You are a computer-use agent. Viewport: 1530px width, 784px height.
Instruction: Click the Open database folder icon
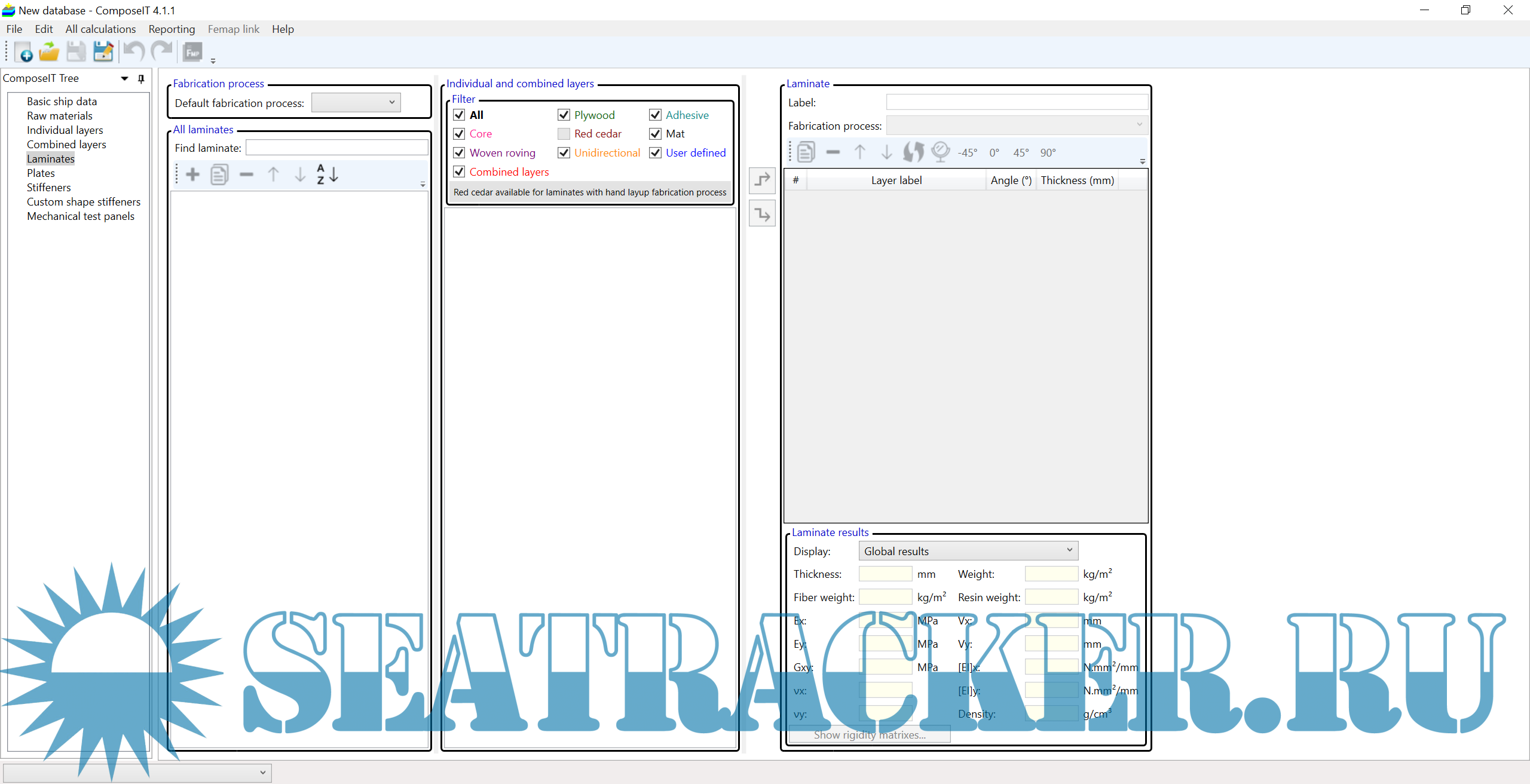(x=49, y=53)
